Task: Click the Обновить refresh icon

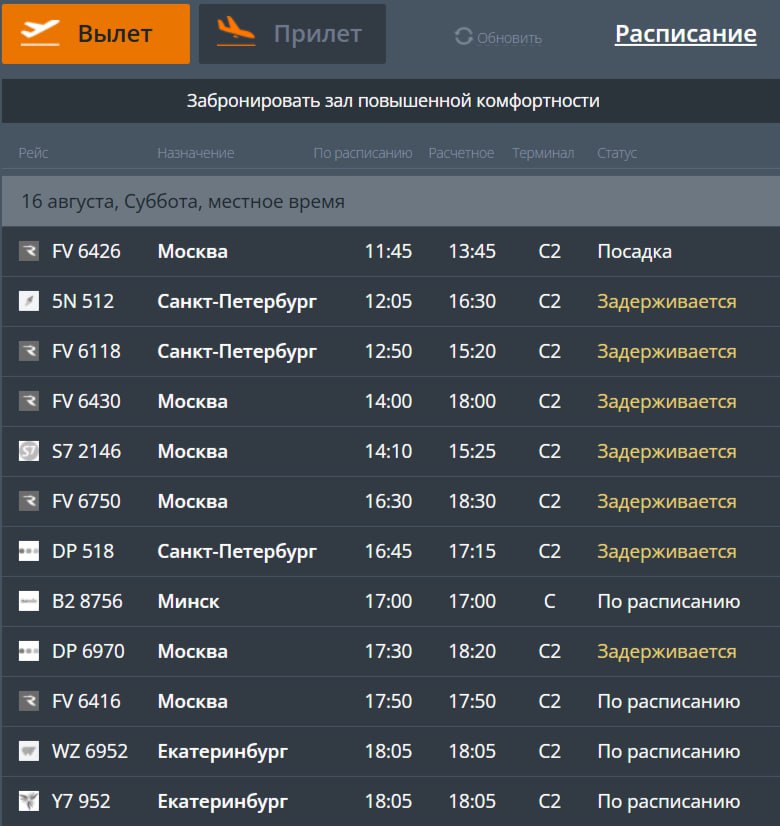Action: point(463,37)
